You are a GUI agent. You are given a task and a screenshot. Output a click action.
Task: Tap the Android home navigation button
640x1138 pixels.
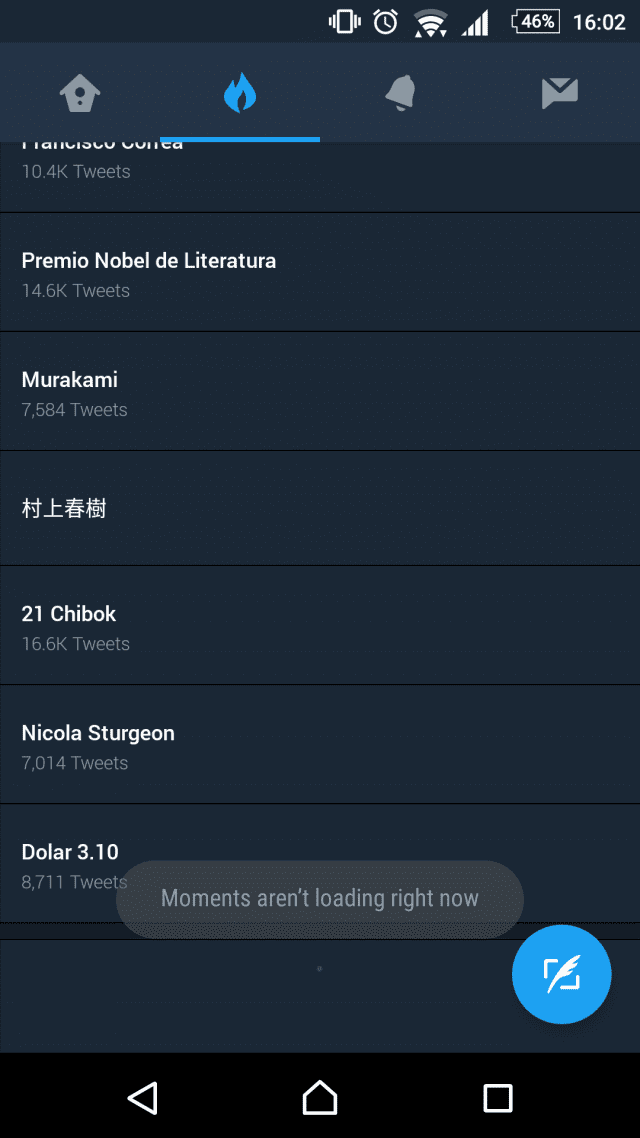[320, 1097]
